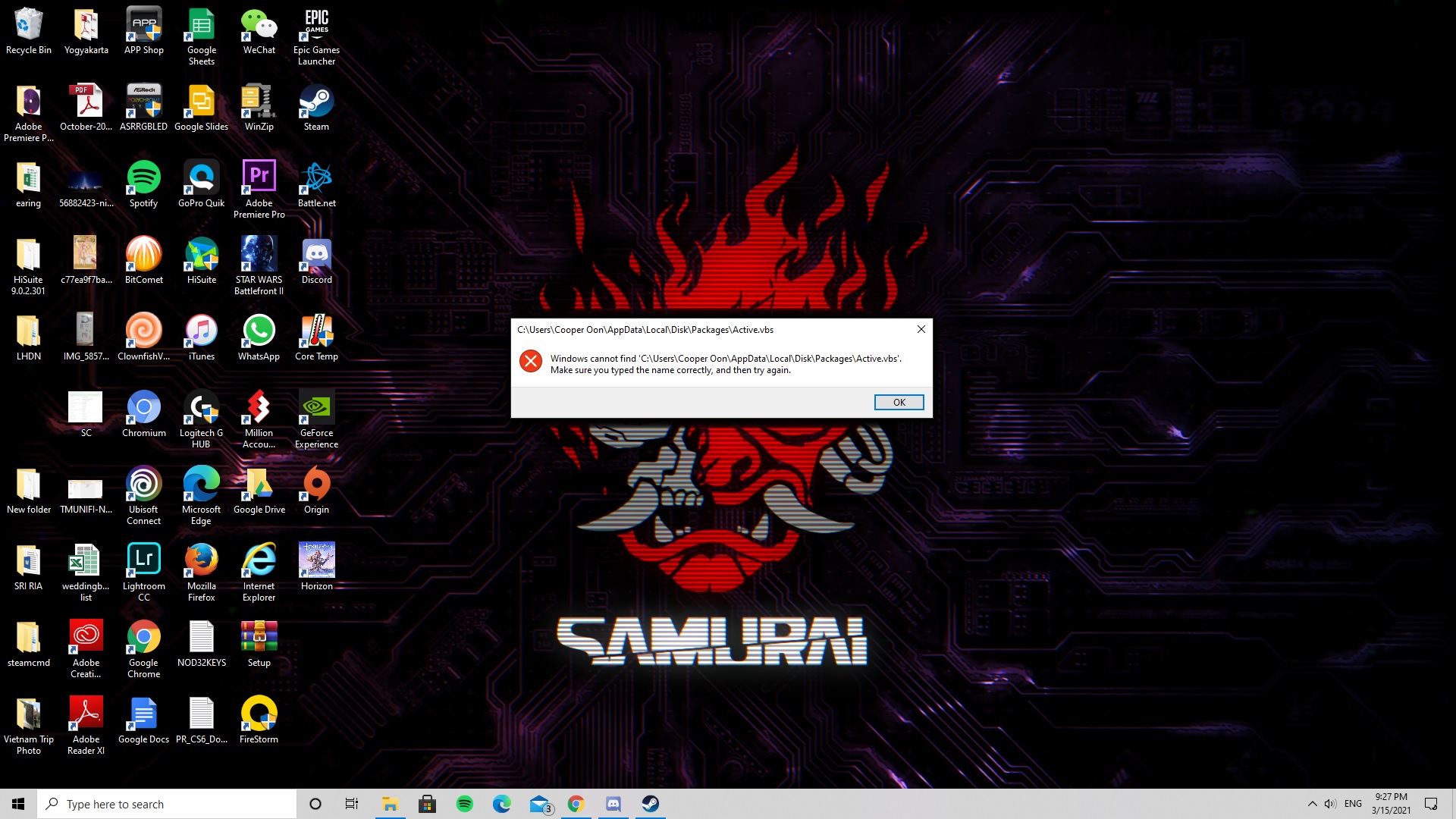
Task: Select the HiSuite globe shortcut
Action: (201, 262)
